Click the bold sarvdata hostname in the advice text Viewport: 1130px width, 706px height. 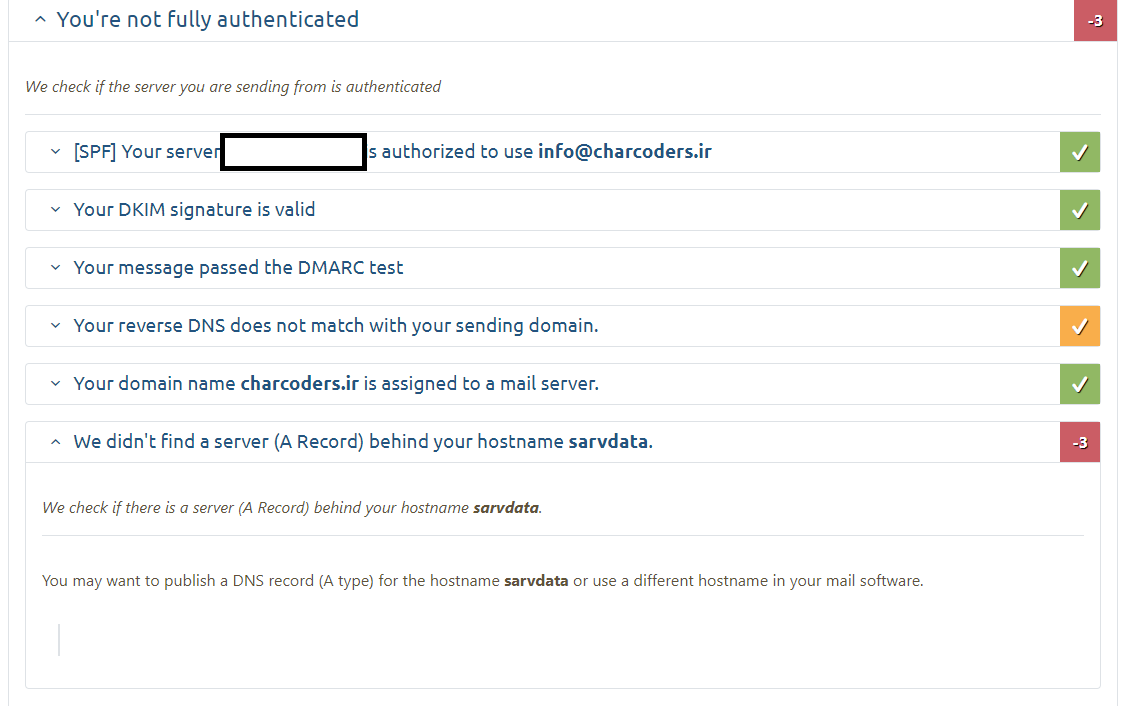[x=536, y=580]
